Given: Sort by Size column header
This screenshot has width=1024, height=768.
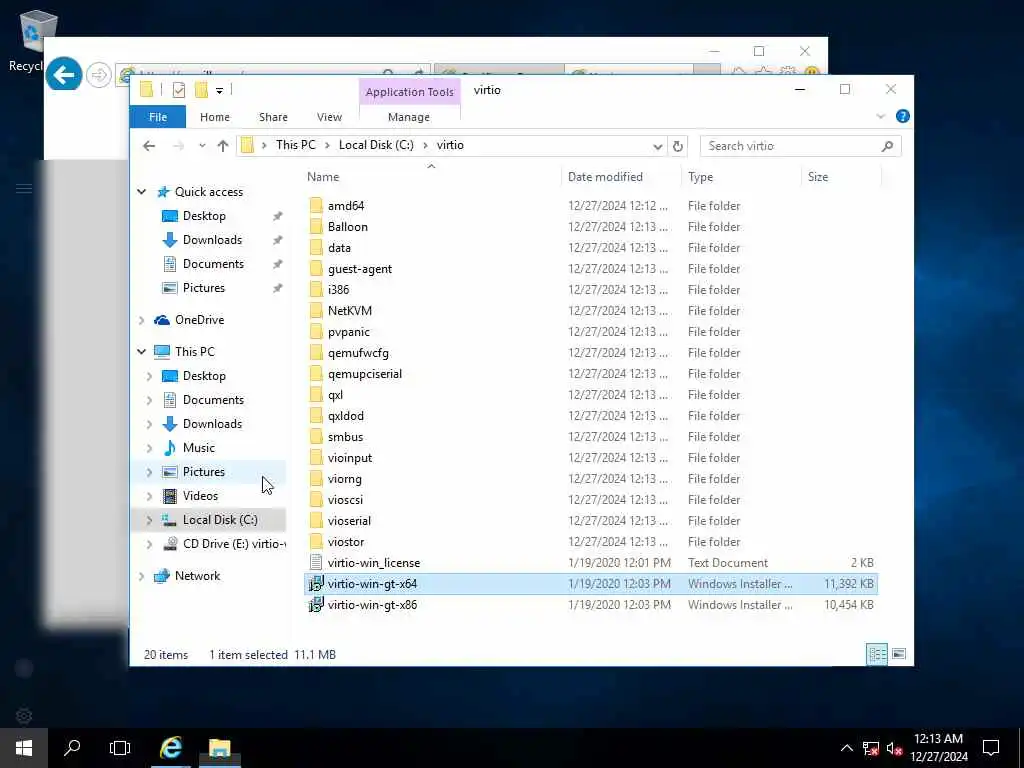Looking at the screenshot, I should pyautogui.click(x=818, y=177).
